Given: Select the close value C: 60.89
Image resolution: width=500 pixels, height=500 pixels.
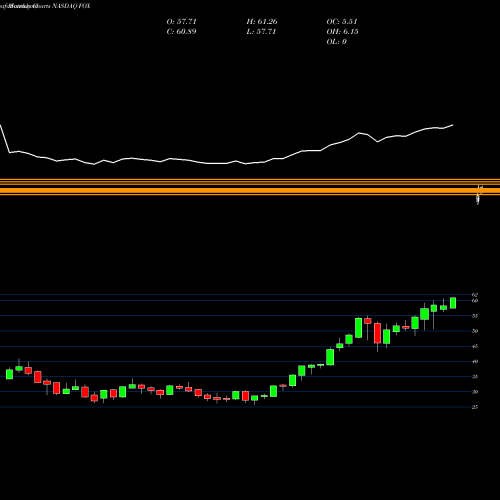Looking at the screenshot, I should (x=181, y=32).
